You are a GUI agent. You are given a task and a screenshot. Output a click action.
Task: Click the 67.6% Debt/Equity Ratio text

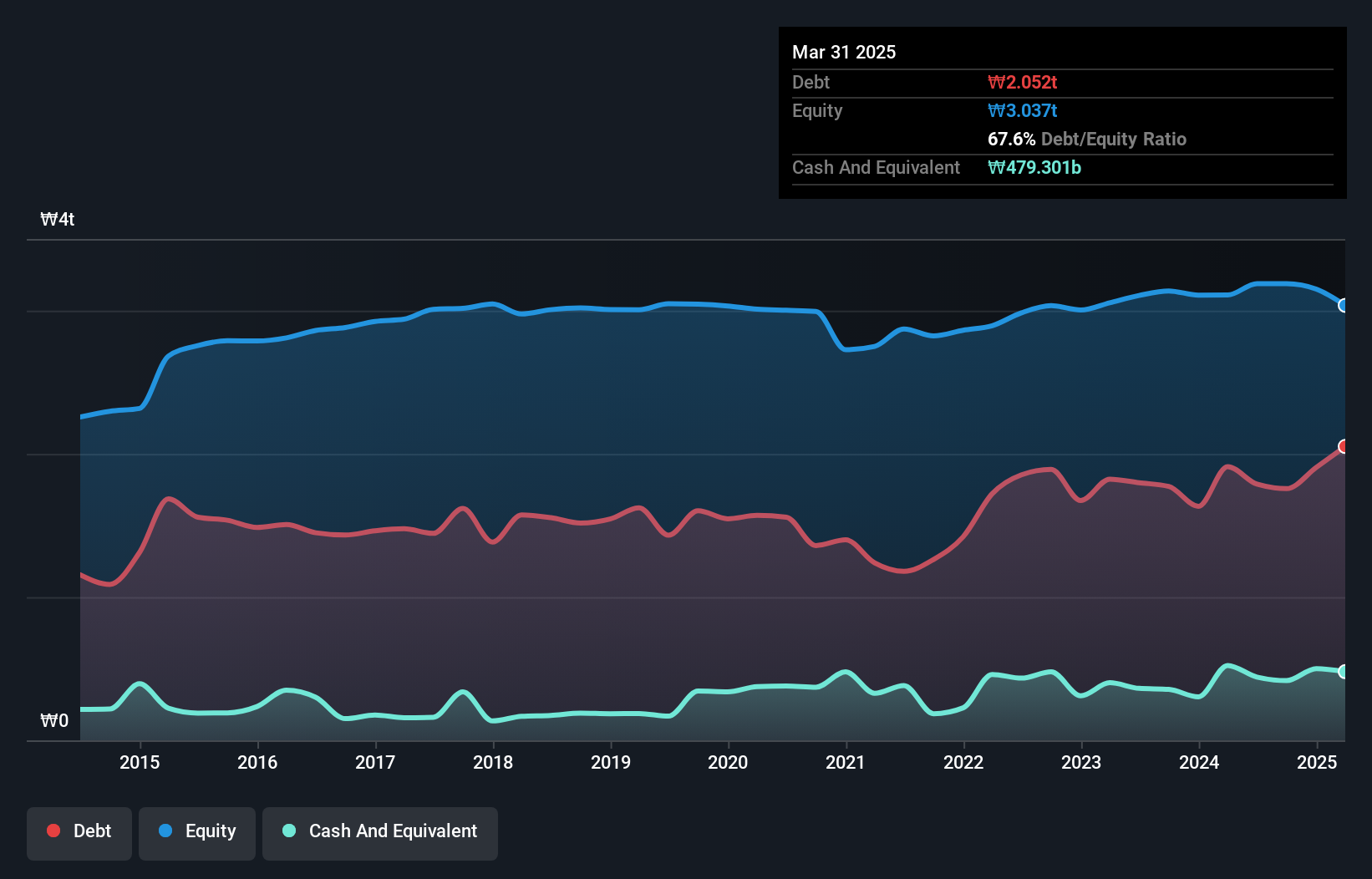pos(1087,139)
